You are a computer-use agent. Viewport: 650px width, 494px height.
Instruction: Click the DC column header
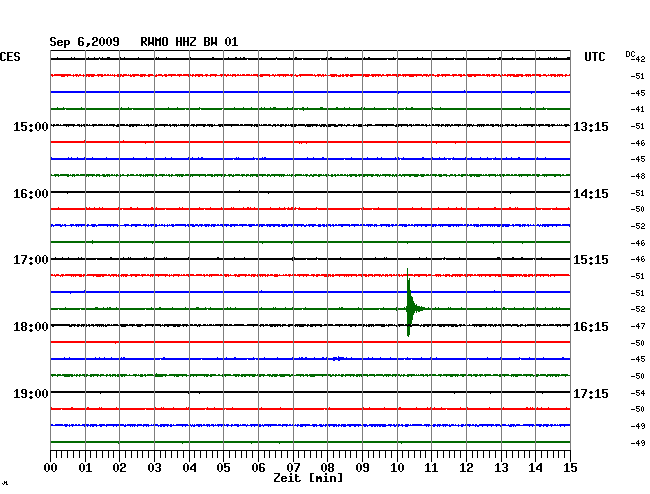(x=630, y=54)
